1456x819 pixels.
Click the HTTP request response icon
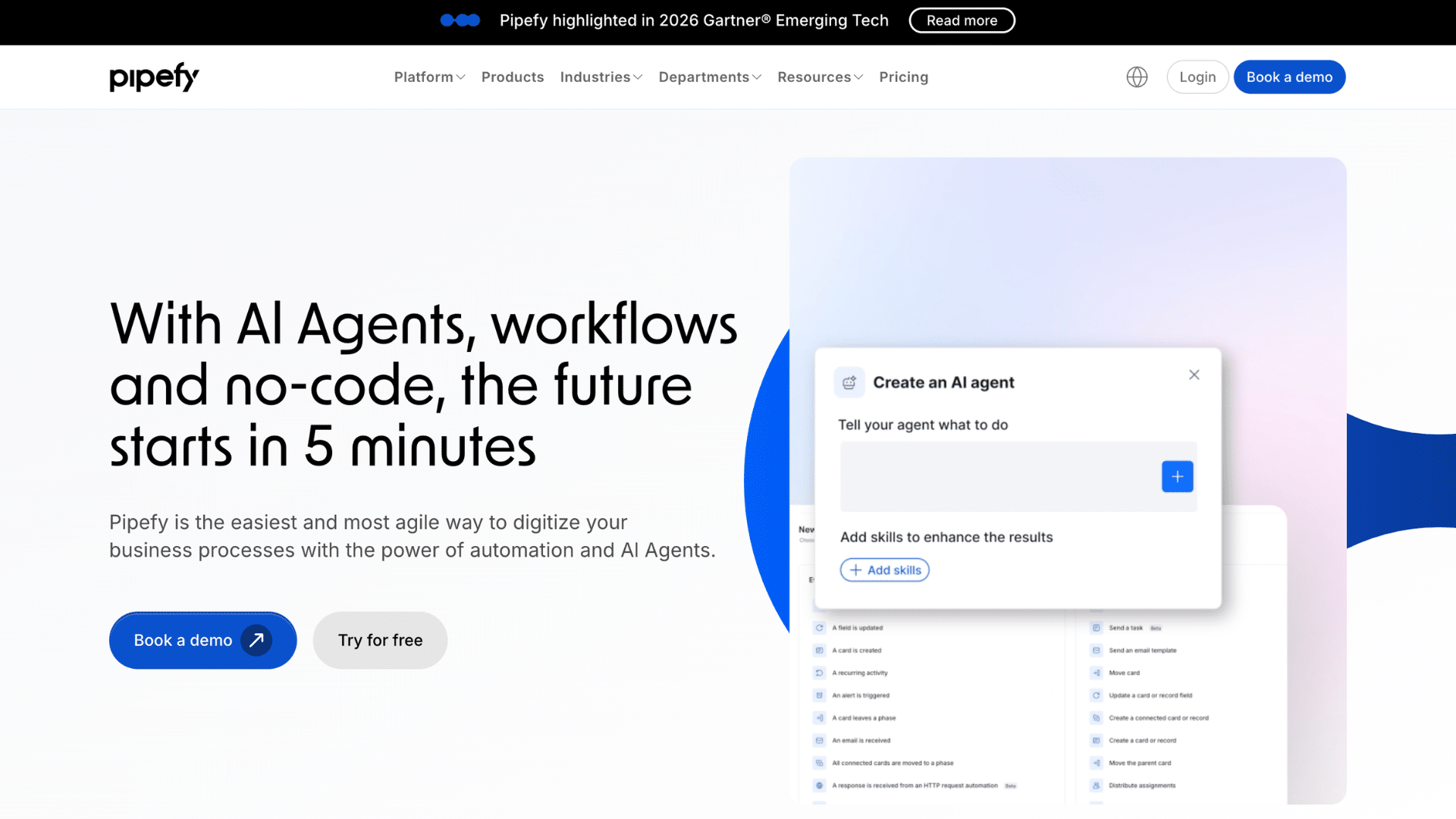(x=819, y=786)
